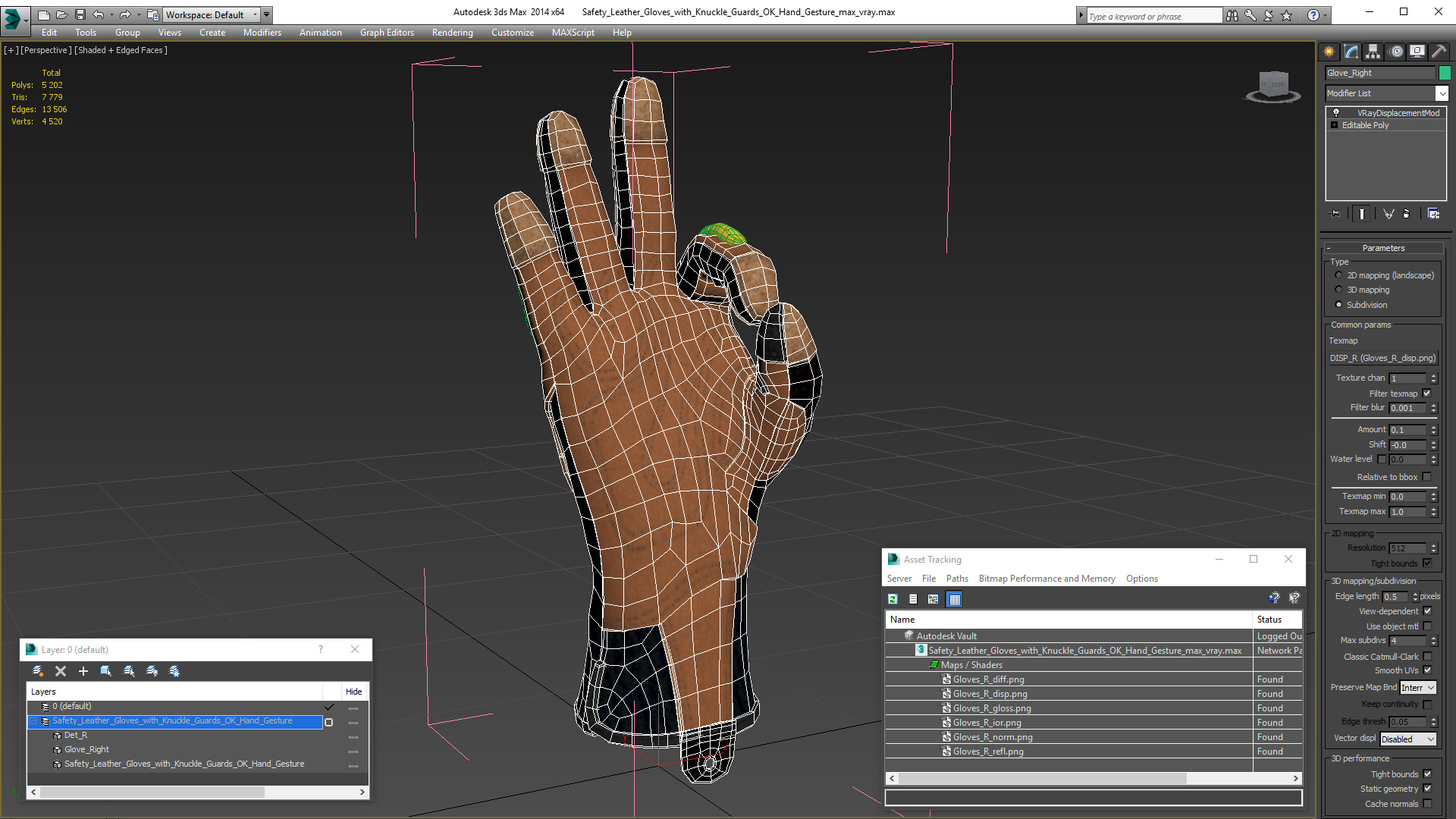Open the Motion command panel tab

[x=1395, y=52]
